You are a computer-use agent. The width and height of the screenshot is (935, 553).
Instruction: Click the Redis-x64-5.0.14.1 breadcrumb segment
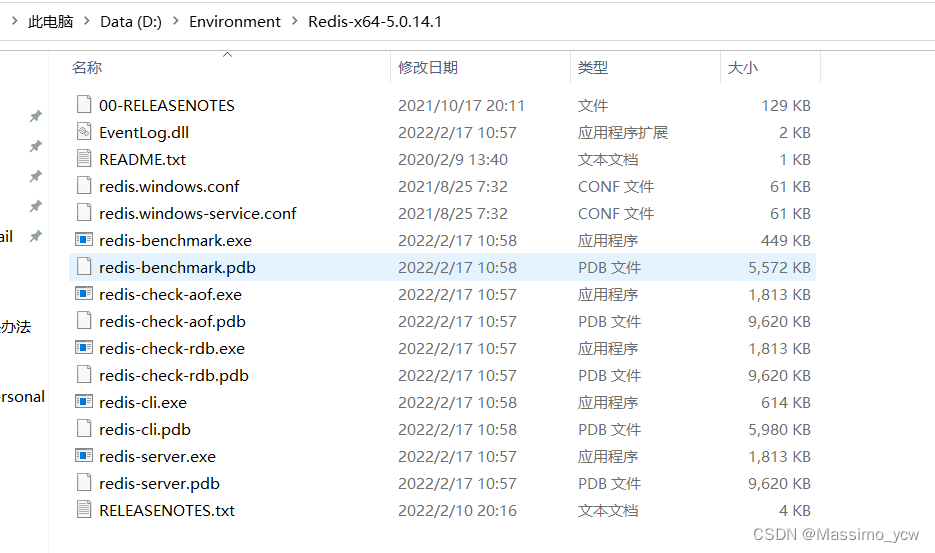pyautogui.click(x=375, y=21)
